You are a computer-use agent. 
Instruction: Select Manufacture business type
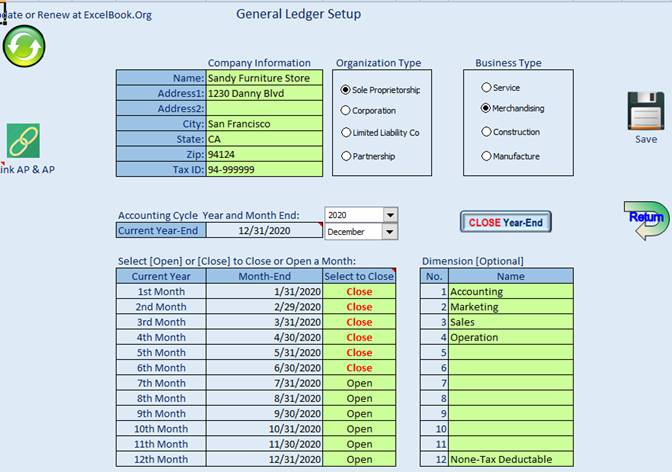point(487,156)
